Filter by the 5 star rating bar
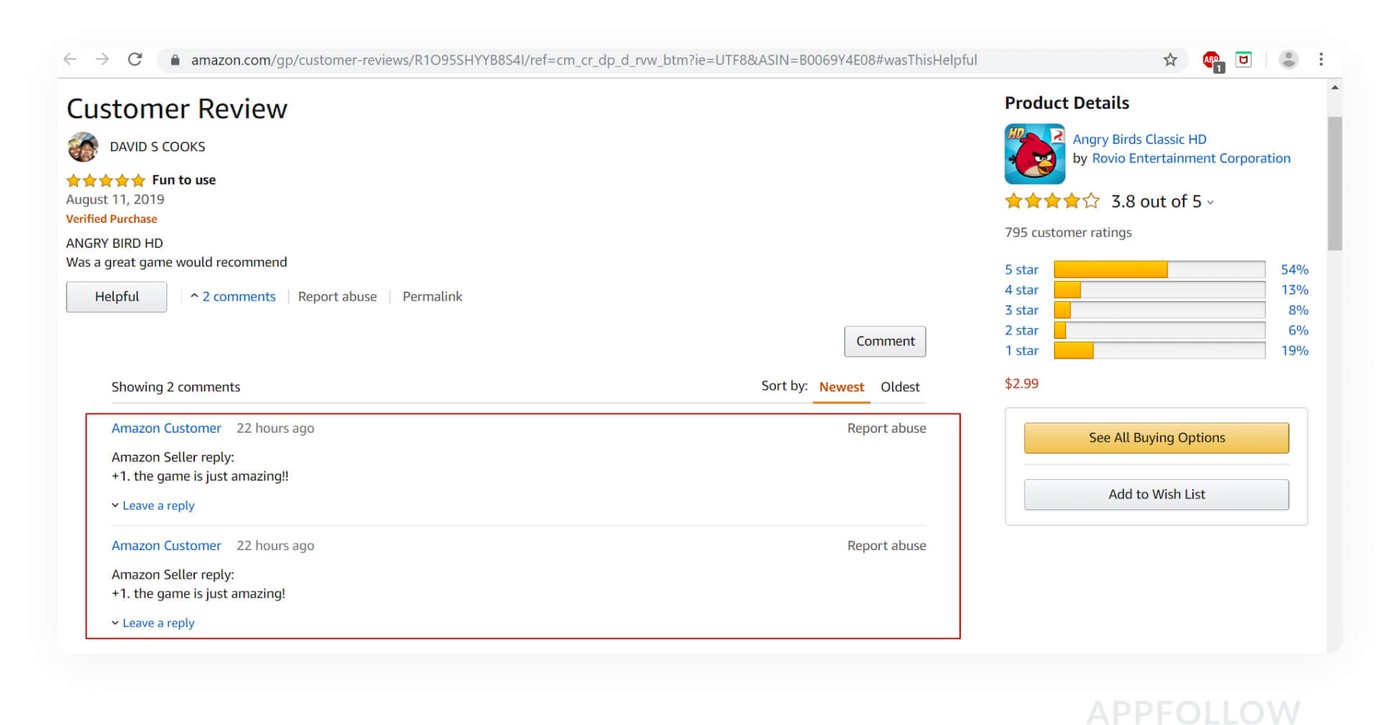 click(1159, 270)
